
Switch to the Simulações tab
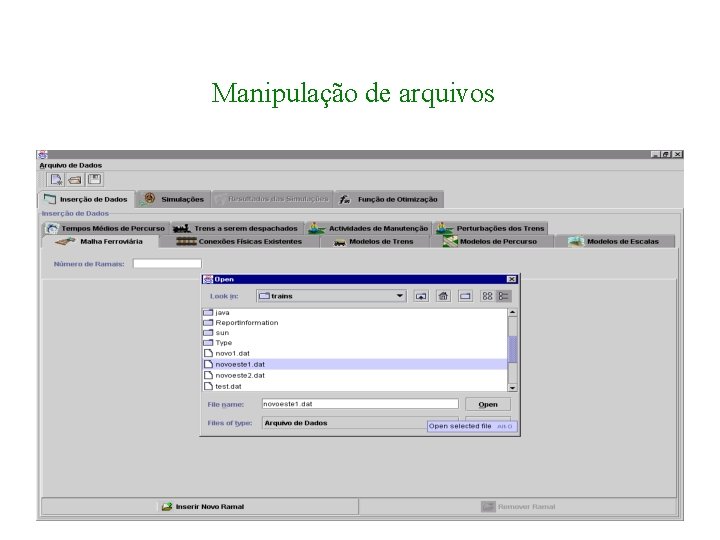click(174, 199)
